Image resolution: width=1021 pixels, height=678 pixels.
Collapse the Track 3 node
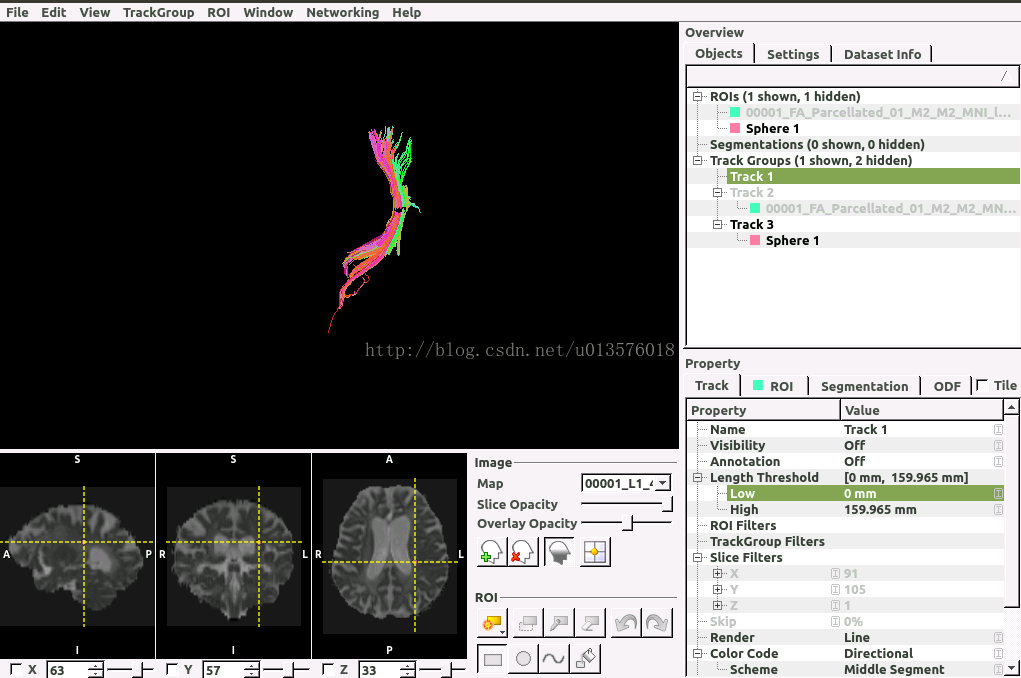[717, 224]
